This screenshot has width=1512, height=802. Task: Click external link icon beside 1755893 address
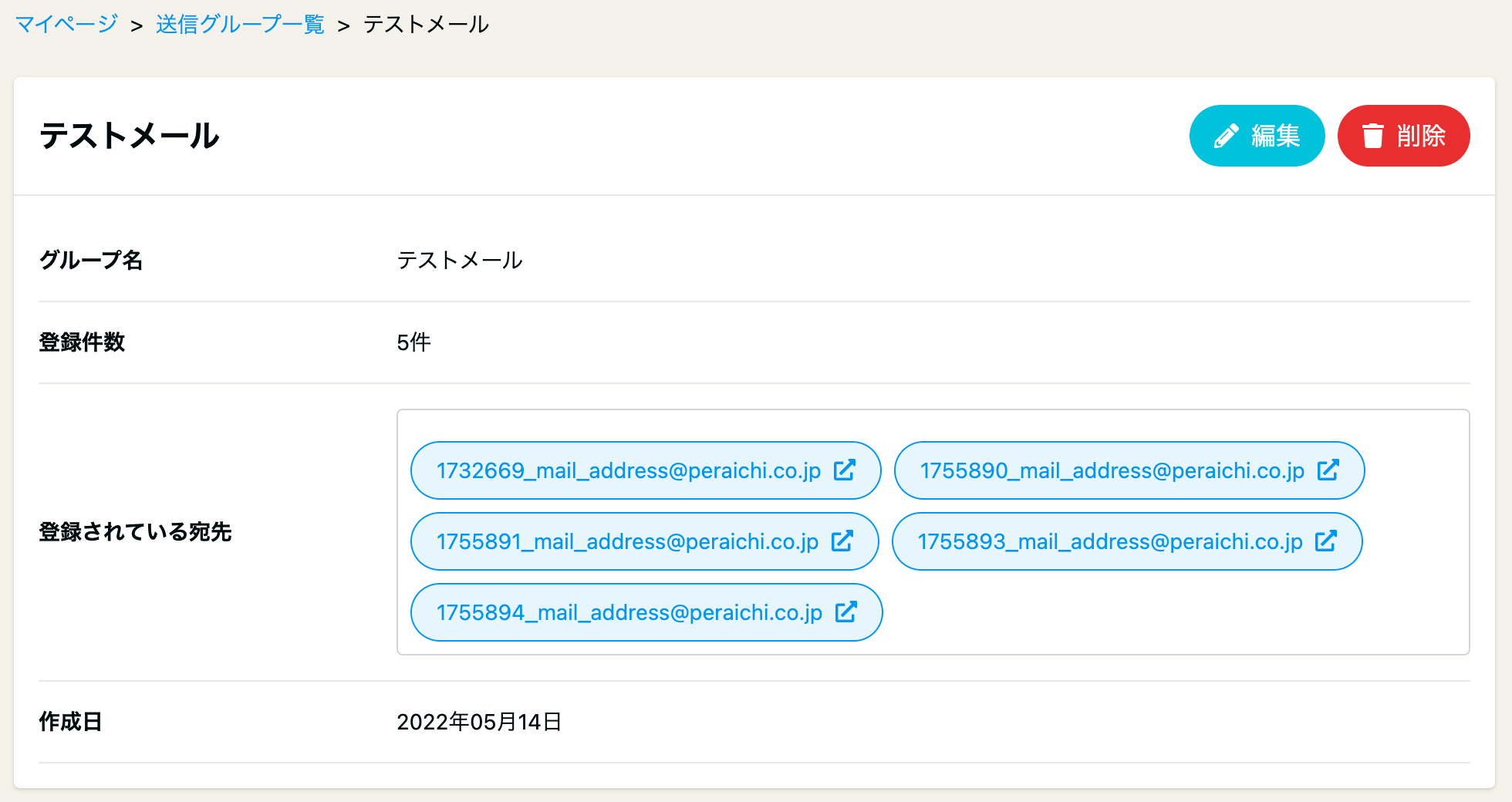point(1326,541)
